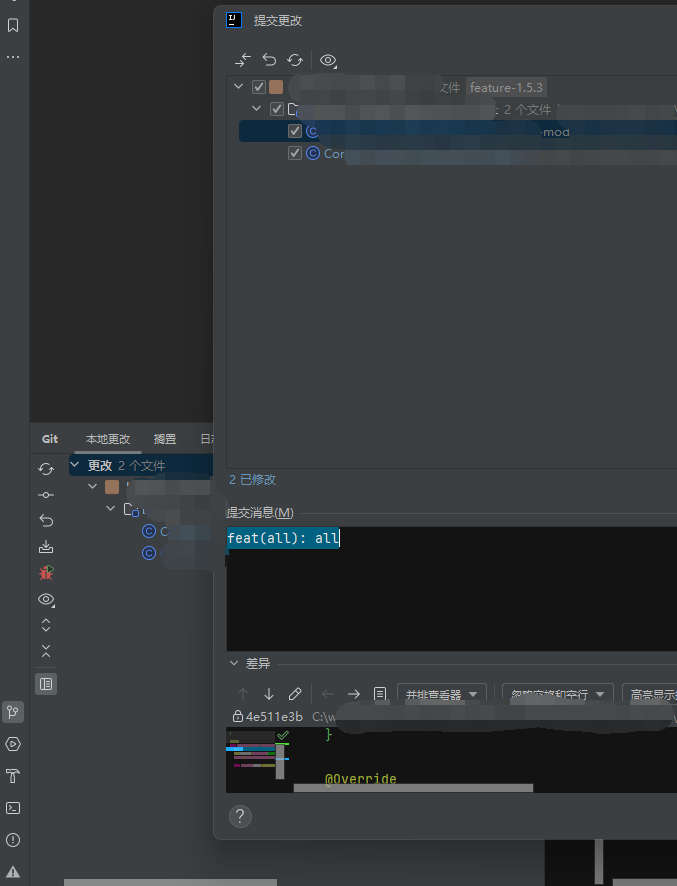Click the back left arrow in diff toolbar
This screenshot has width=677, height=886.
328,694
